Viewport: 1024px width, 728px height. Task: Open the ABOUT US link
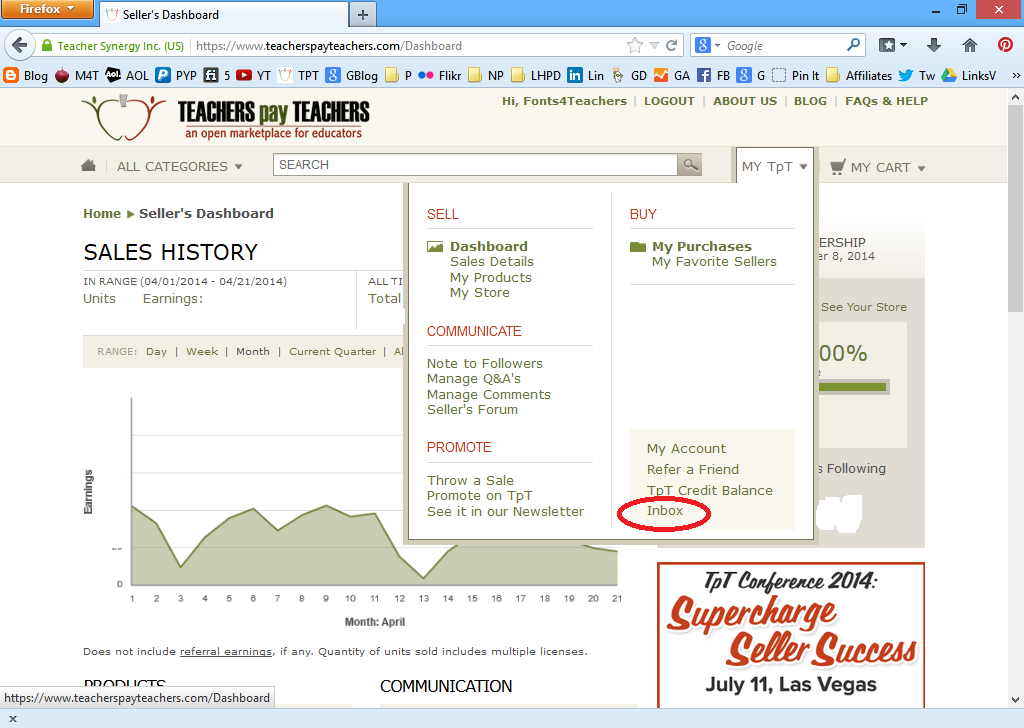tap(744, 101)
